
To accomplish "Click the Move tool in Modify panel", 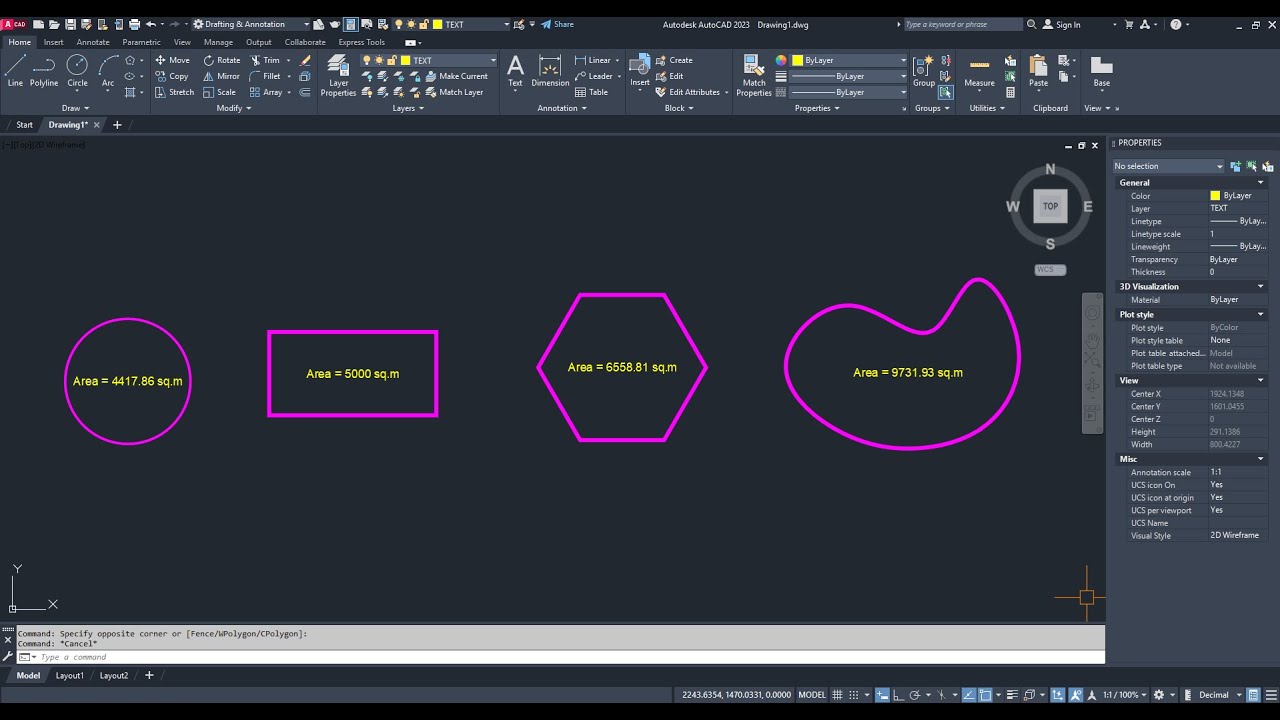I will tap(172, 60).
